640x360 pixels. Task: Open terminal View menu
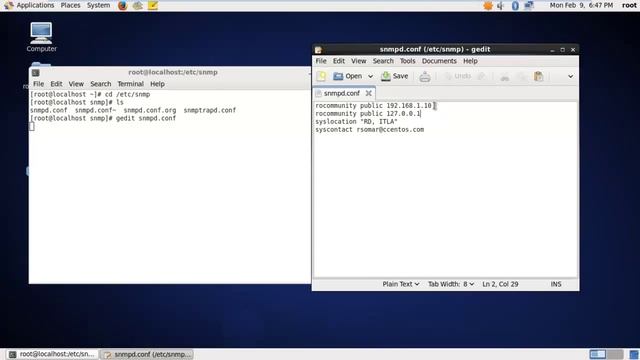click(76, 84)
